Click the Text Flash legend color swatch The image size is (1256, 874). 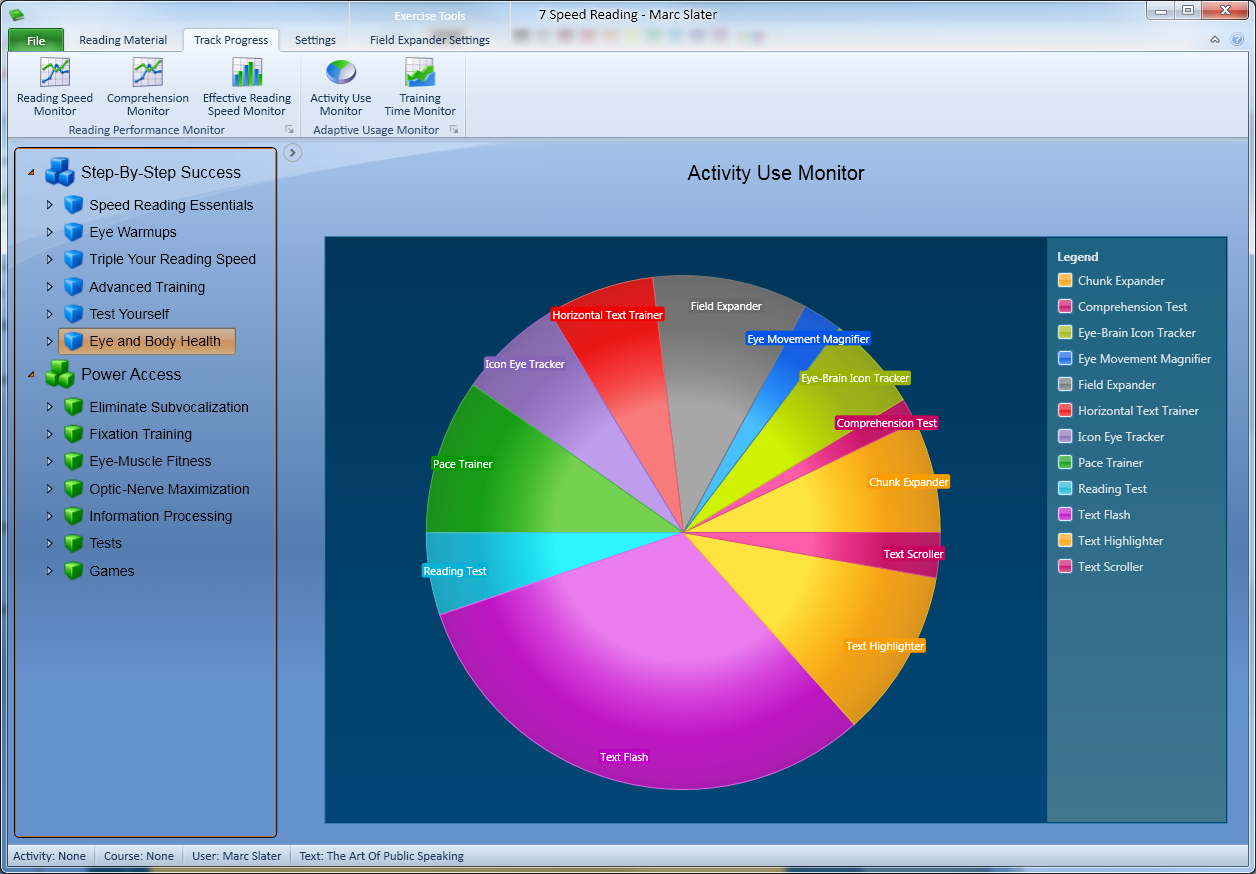tap(1065, 515)
